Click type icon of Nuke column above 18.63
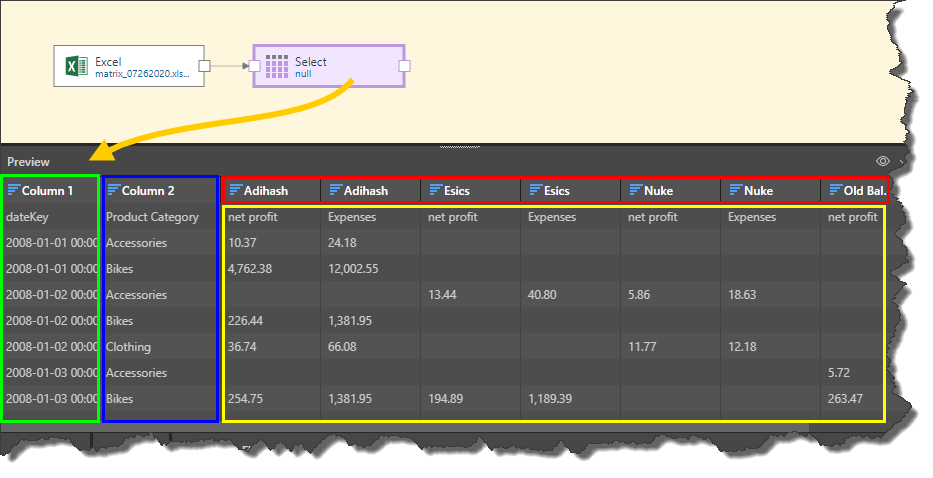This screenshot has height=478, width=933. [x=736, y=190]
